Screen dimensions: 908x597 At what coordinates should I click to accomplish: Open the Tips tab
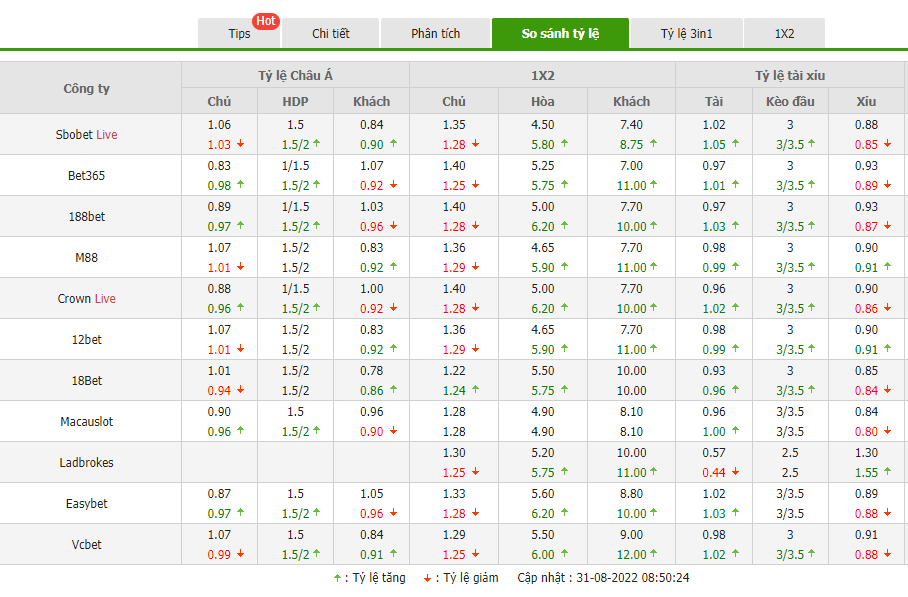(239, 34)
